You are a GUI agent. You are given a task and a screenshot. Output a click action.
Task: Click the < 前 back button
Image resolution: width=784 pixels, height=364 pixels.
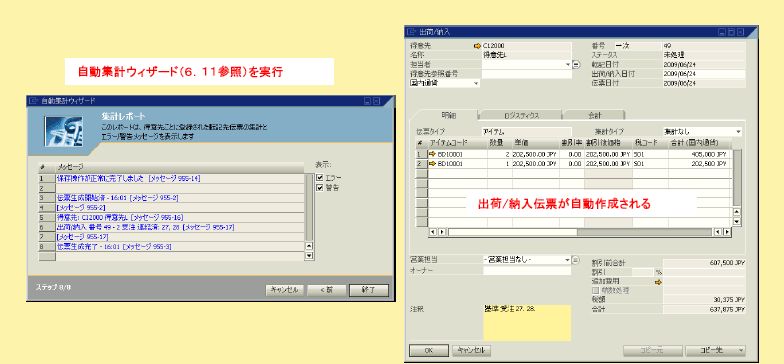tap(326, 290)
